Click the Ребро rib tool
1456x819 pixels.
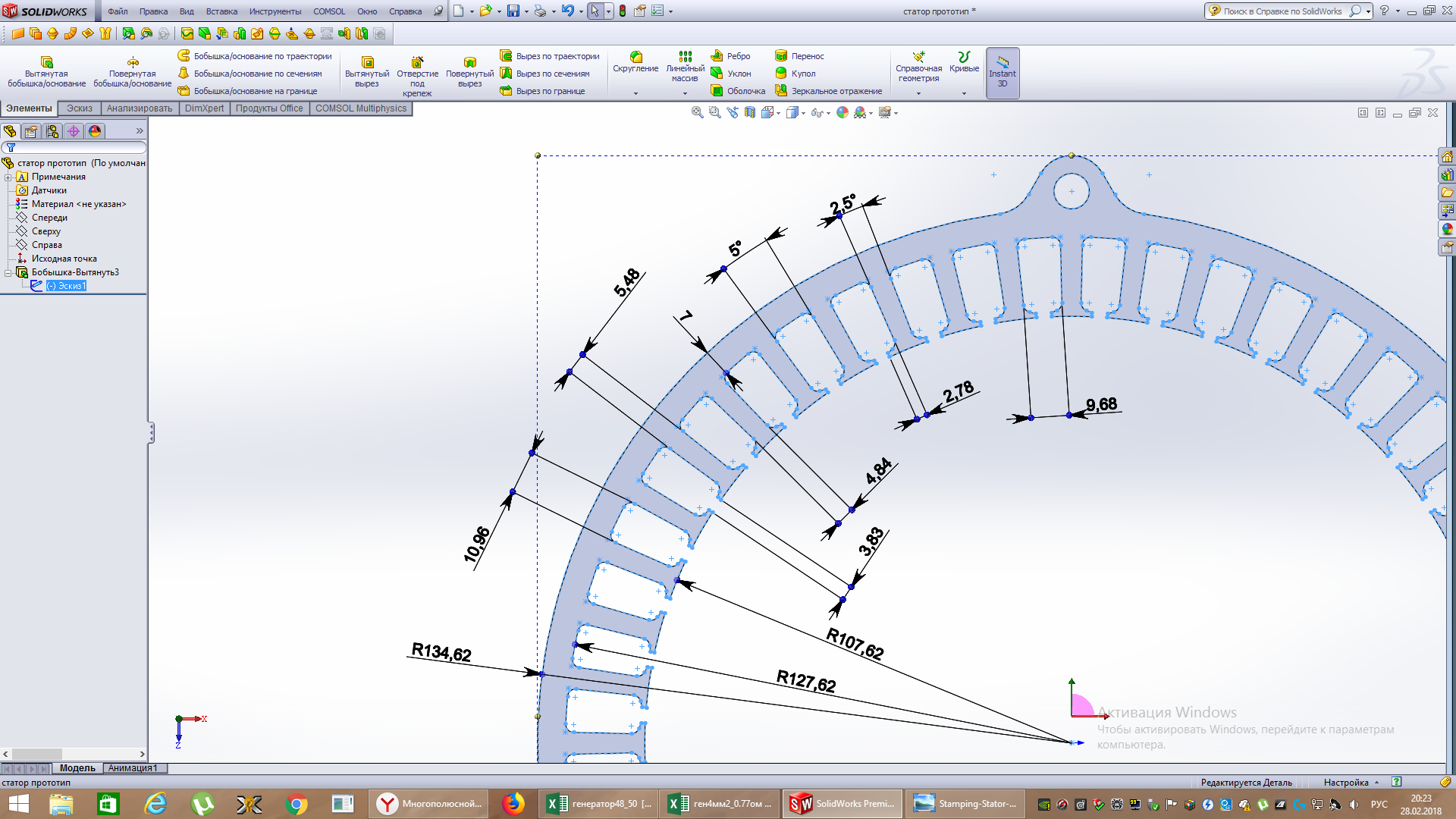click(730, 56)
